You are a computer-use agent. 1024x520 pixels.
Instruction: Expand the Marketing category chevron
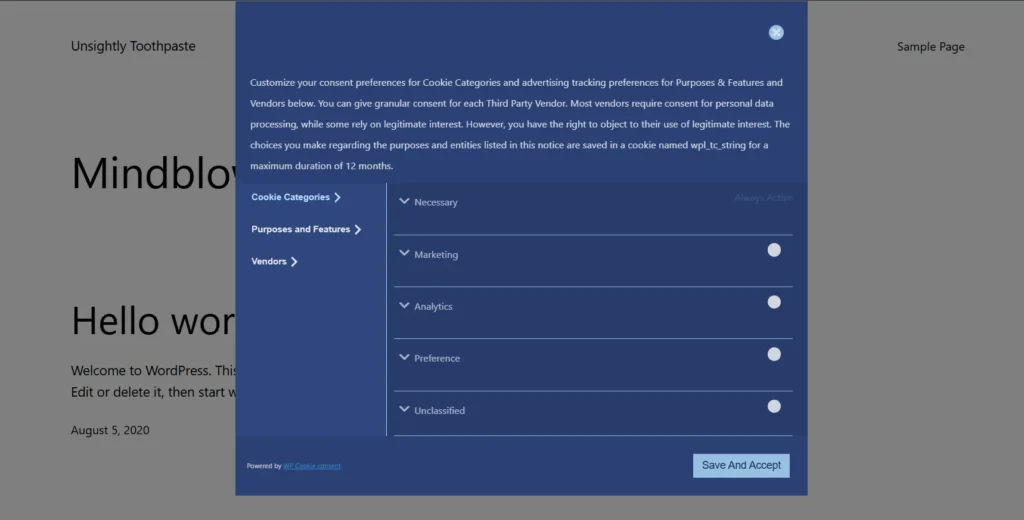[405, 253]
